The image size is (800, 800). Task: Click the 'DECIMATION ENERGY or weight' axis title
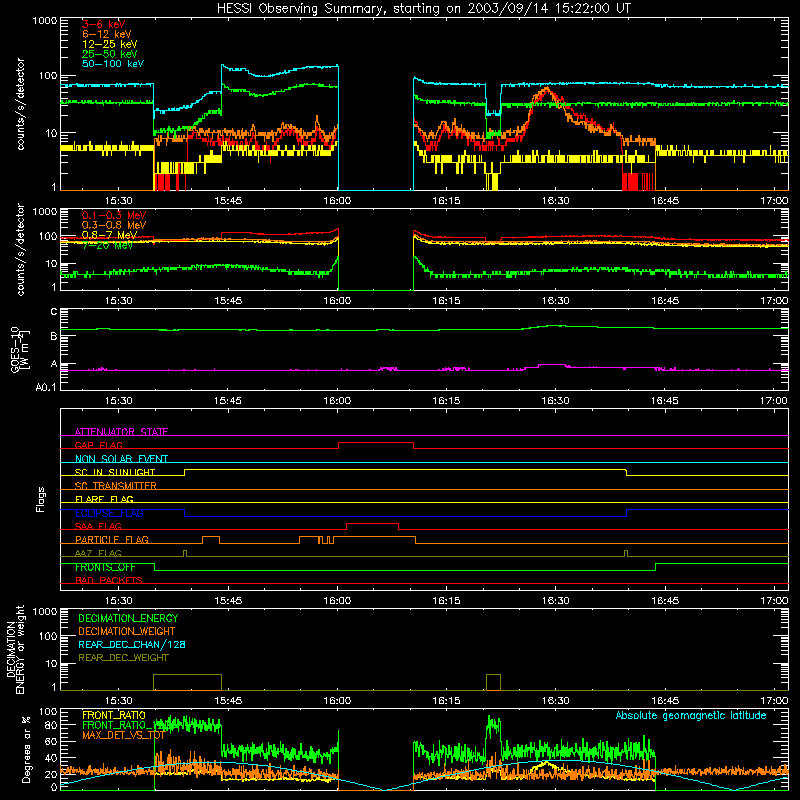(15, 649)
